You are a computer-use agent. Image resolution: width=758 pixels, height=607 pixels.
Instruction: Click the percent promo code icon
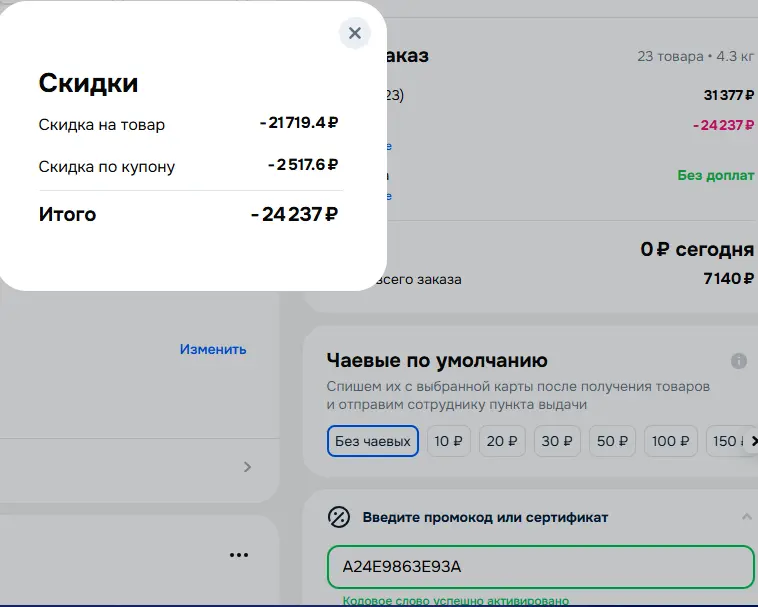point(339,517)
